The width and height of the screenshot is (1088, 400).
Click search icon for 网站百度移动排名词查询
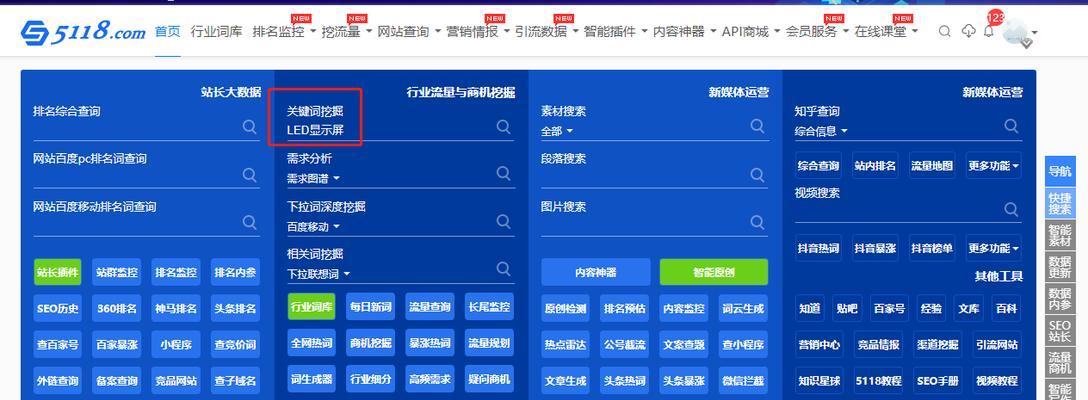click(x=249, y=222)
